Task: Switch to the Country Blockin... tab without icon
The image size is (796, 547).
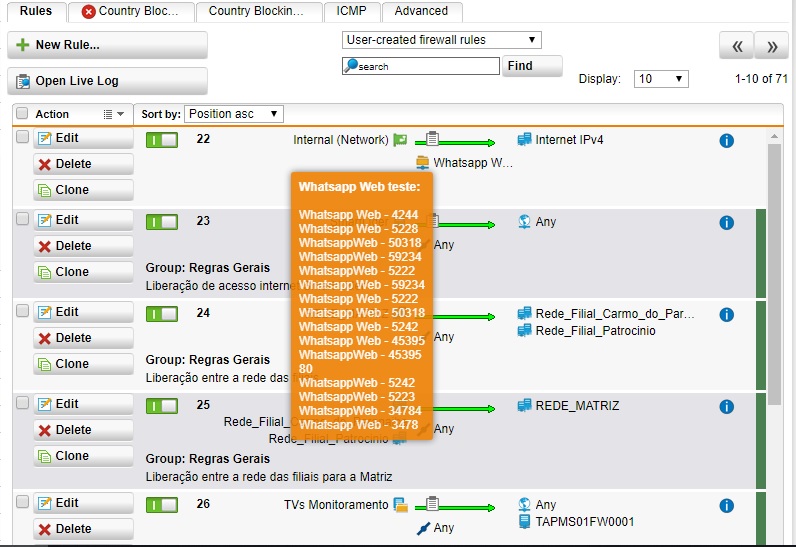Action: [259, 11]
